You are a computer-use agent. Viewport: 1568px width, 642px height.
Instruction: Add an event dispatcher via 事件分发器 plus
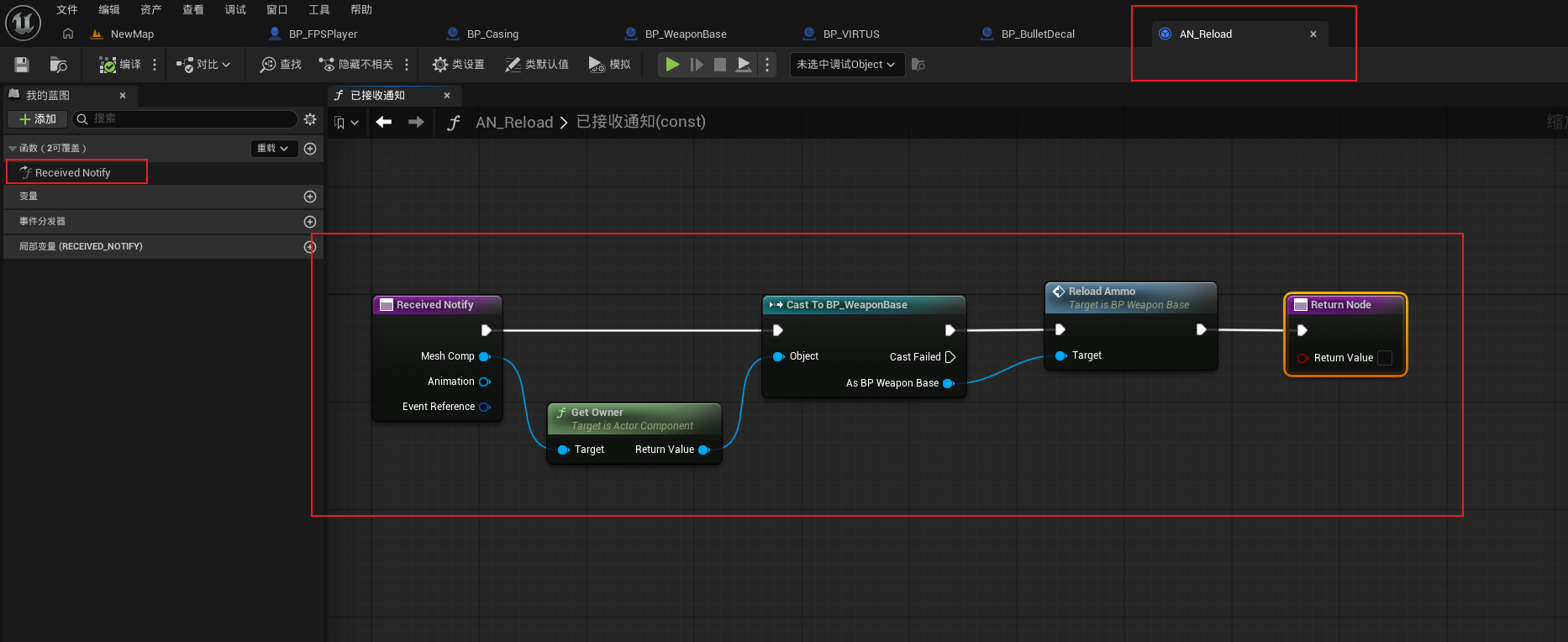point(310,222)
